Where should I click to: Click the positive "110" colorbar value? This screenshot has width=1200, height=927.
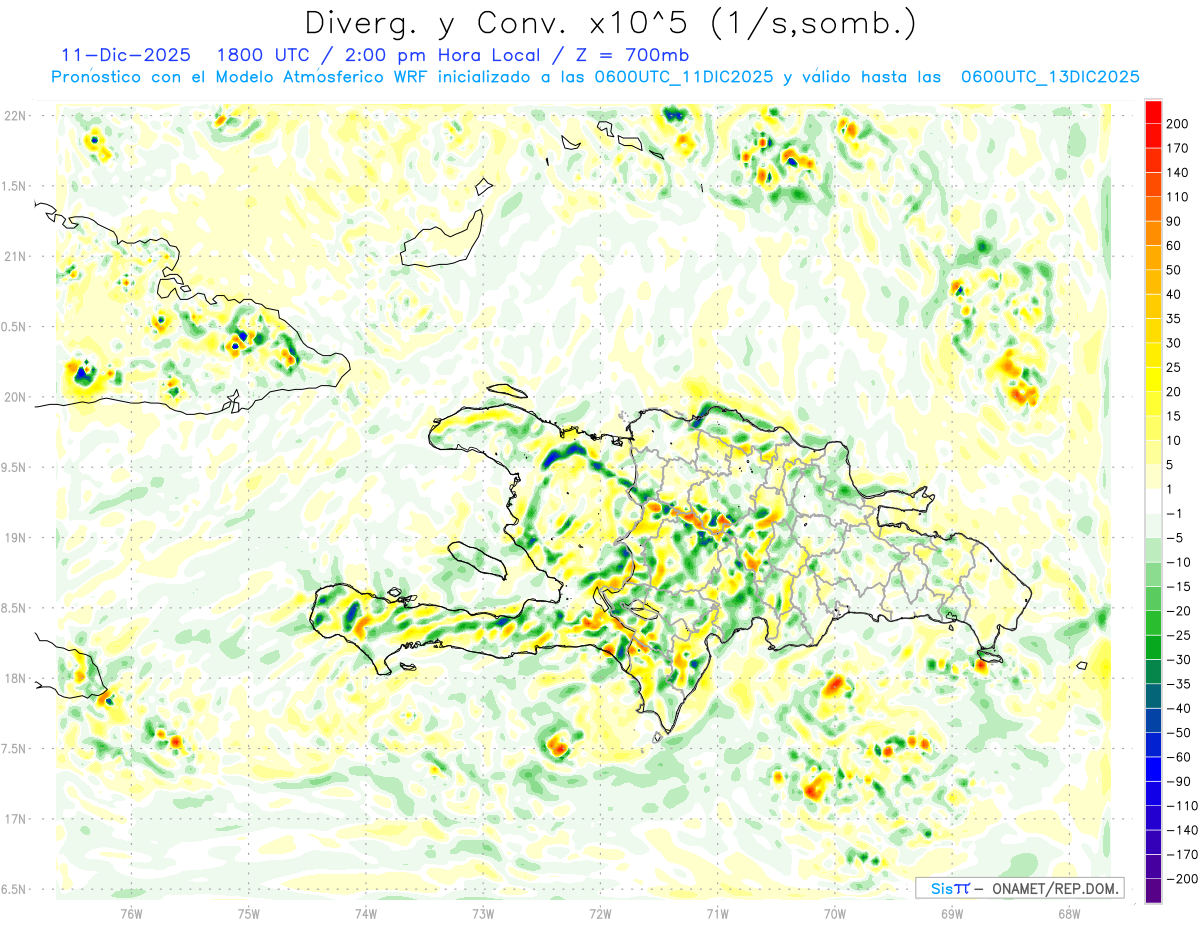1179,197
